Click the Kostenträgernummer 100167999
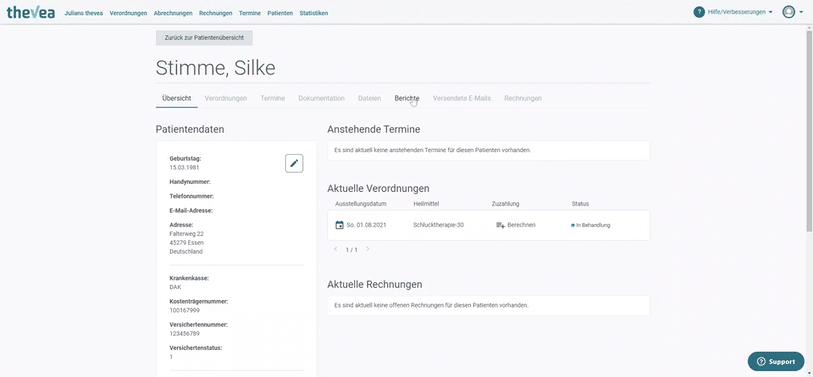The height and width of the screenshot is (377, 813). click(x=185, y=310)
